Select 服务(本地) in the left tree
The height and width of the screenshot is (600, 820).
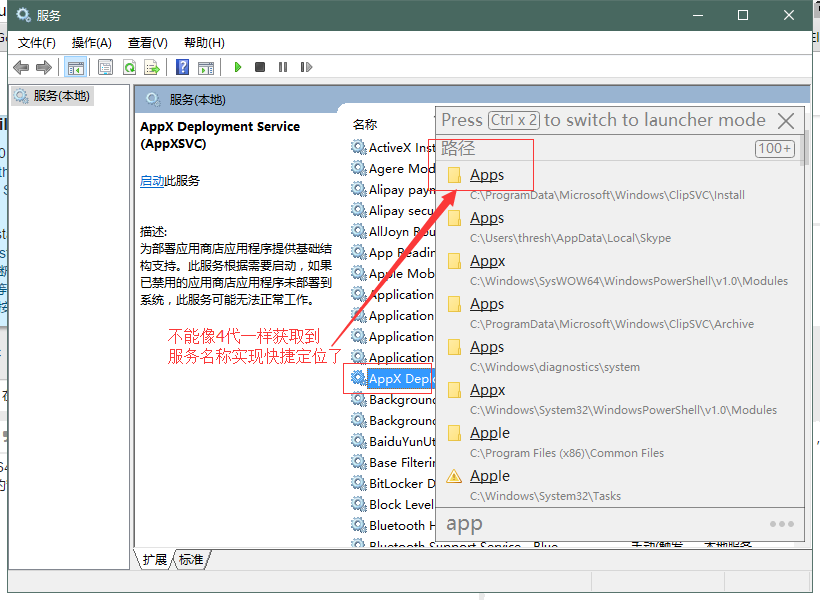point(53,96)
